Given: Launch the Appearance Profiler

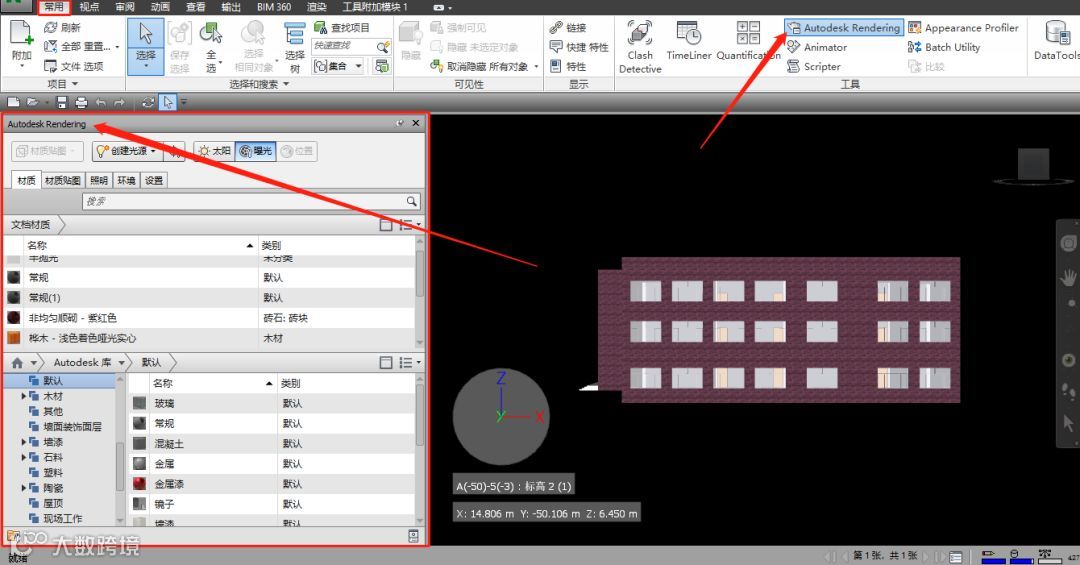Looking at the screenshot, I should coord(963,28).
